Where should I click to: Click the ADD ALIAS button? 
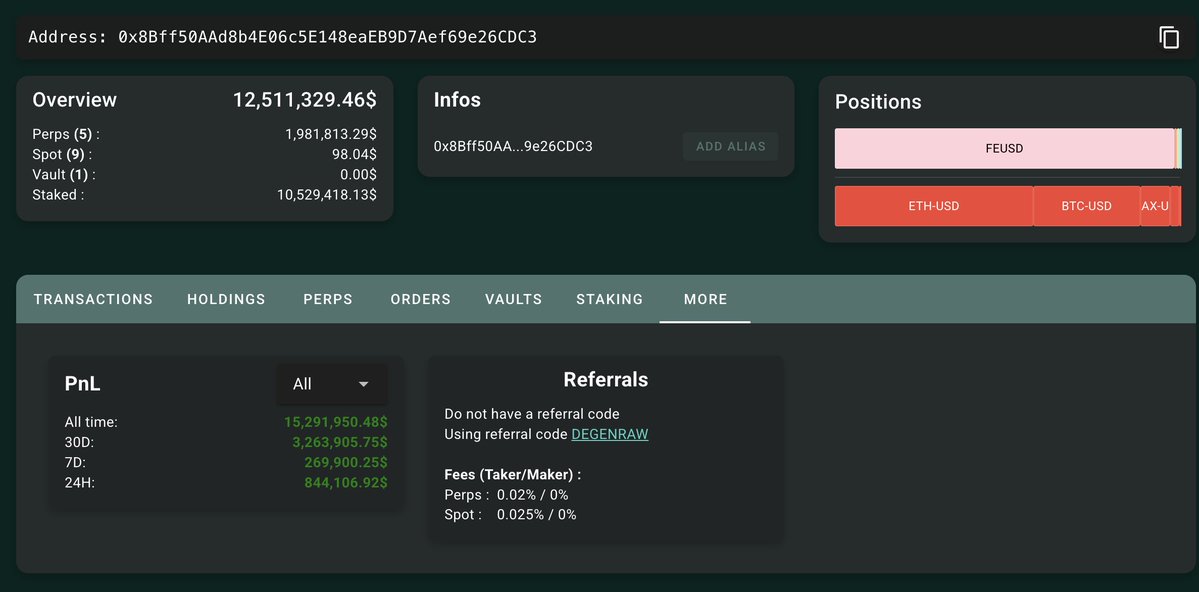coord(730,146)
